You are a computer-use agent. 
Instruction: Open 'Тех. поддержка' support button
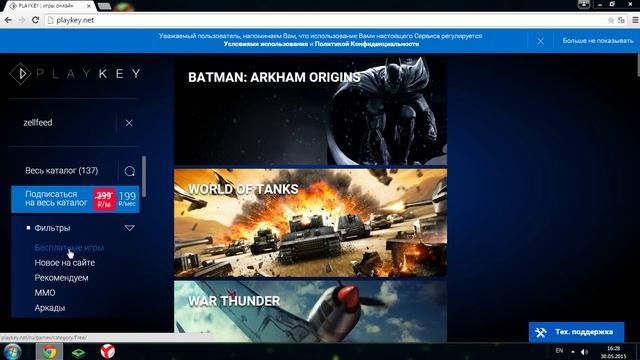pyautogui.click(x=576, y=332)
